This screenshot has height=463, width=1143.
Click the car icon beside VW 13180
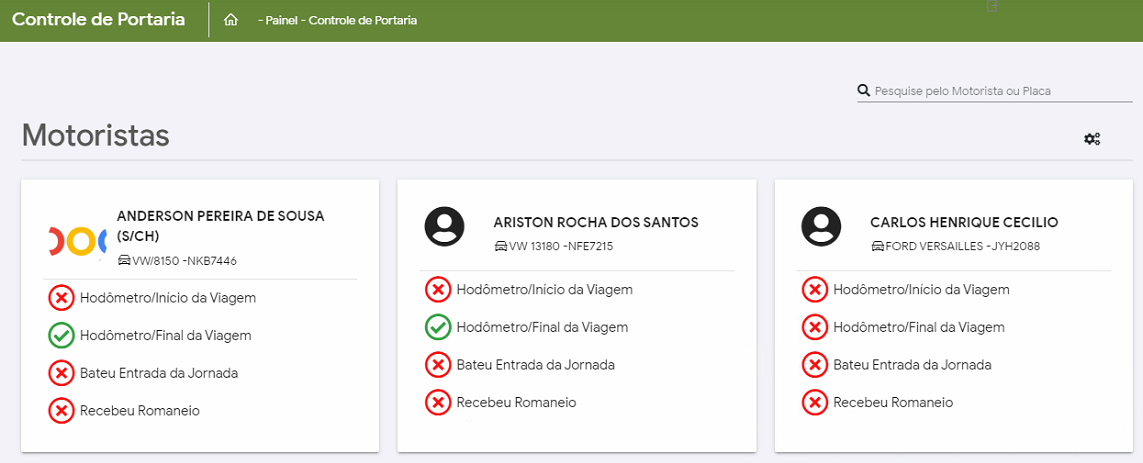point(501,246)
